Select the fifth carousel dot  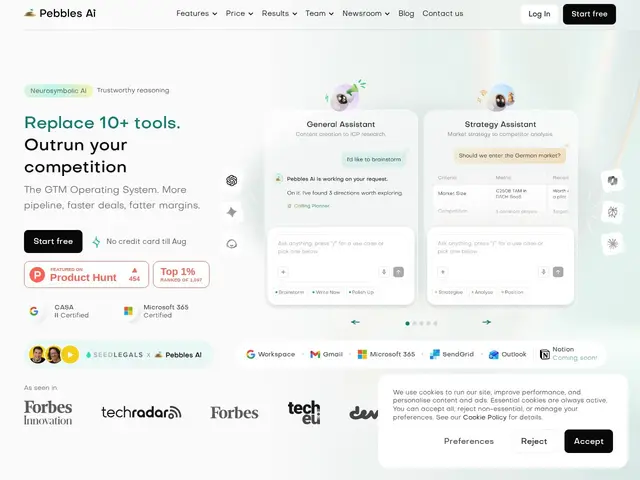(435, 323)
